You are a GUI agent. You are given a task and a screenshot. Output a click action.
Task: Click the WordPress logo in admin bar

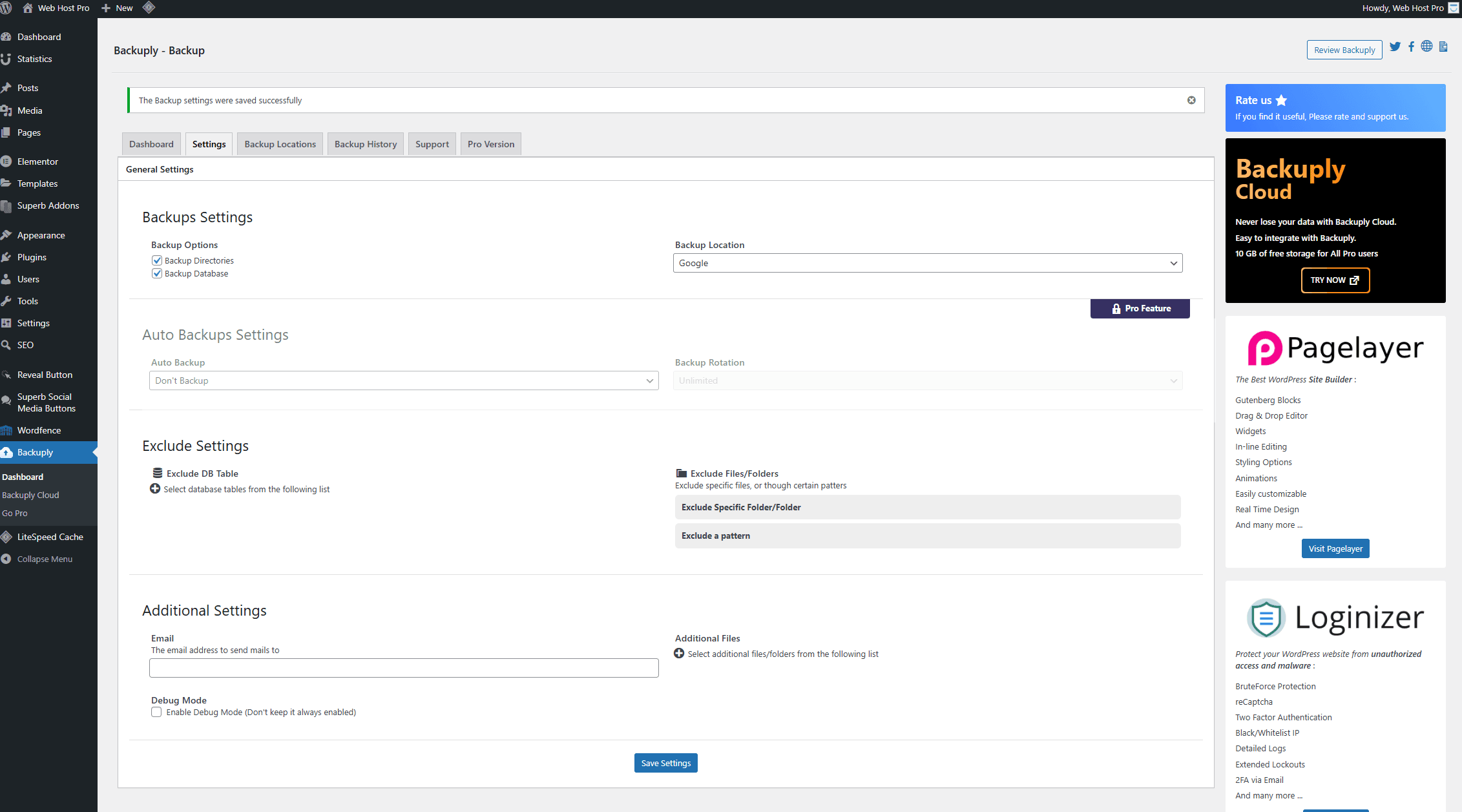click(x=6, y=8)
